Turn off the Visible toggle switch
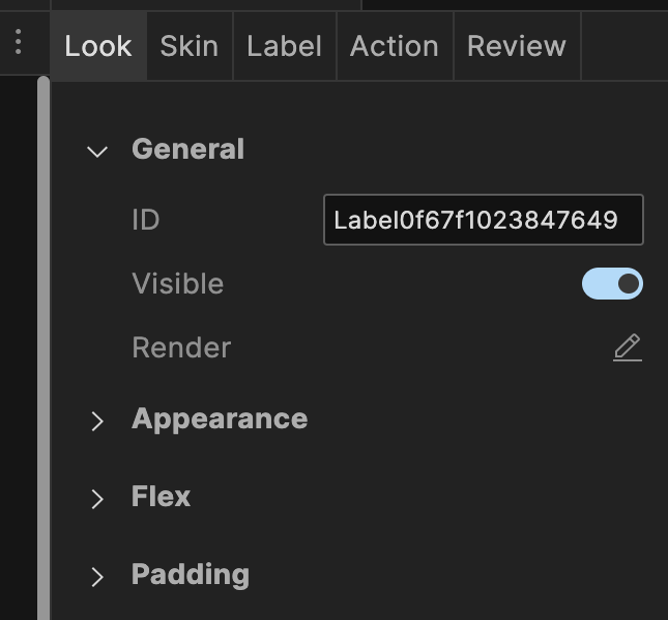This screenshot has height=620, width=668. pos(612,284)
